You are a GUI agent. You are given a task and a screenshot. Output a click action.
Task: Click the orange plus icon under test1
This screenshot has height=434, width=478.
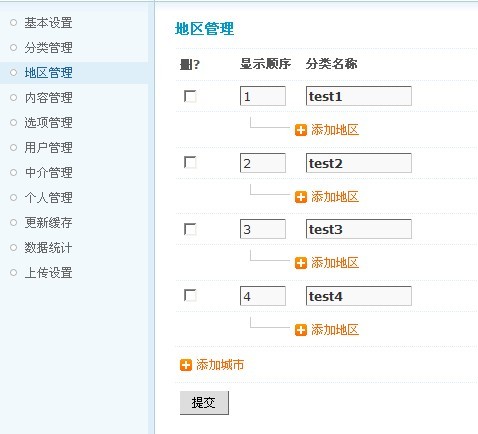point(301,130)
